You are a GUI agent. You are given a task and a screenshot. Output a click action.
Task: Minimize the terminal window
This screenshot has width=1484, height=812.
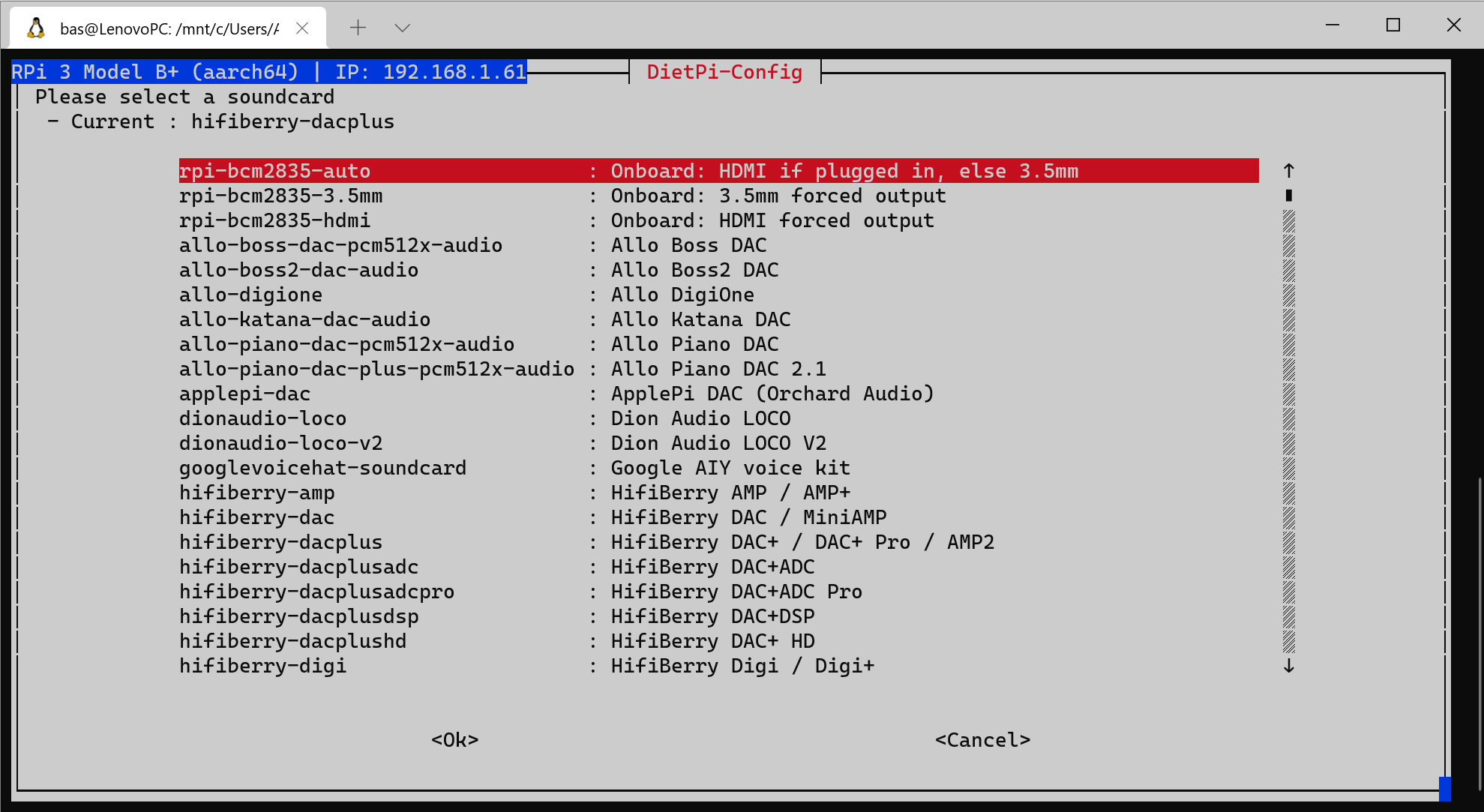pyautogui.click(x=1332, y=25)
